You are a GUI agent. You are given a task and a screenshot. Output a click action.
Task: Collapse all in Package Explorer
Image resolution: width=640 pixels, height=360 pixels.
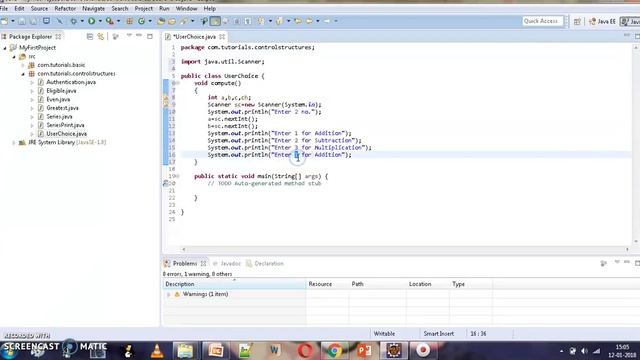90,36
